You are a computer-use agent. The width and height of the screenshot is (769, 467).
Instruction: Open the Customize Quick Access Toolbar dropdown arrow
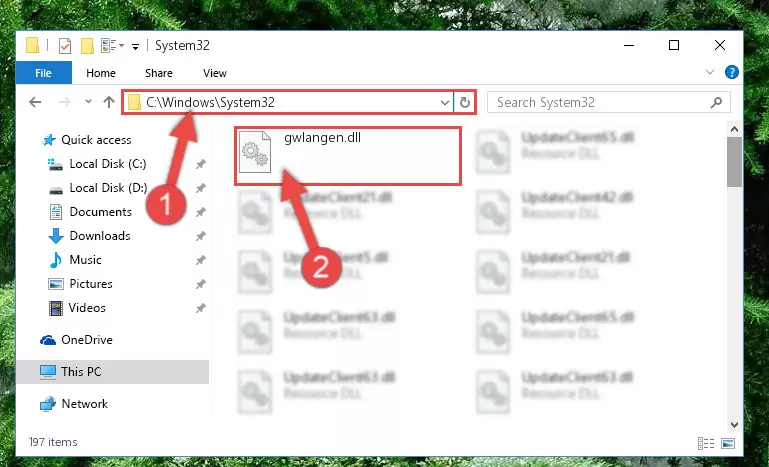coord(135,47)
